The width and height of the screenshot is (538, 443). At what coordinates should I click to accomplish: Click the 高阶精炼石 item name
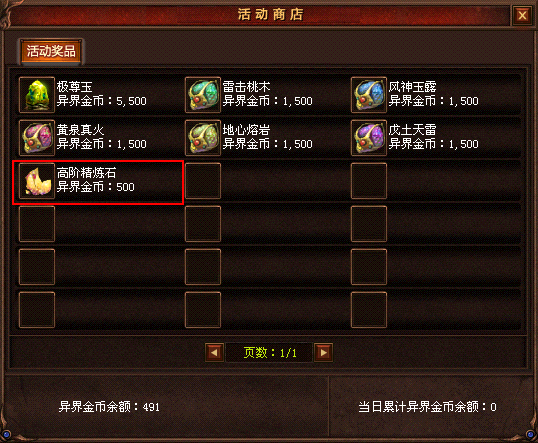[86, 173]
